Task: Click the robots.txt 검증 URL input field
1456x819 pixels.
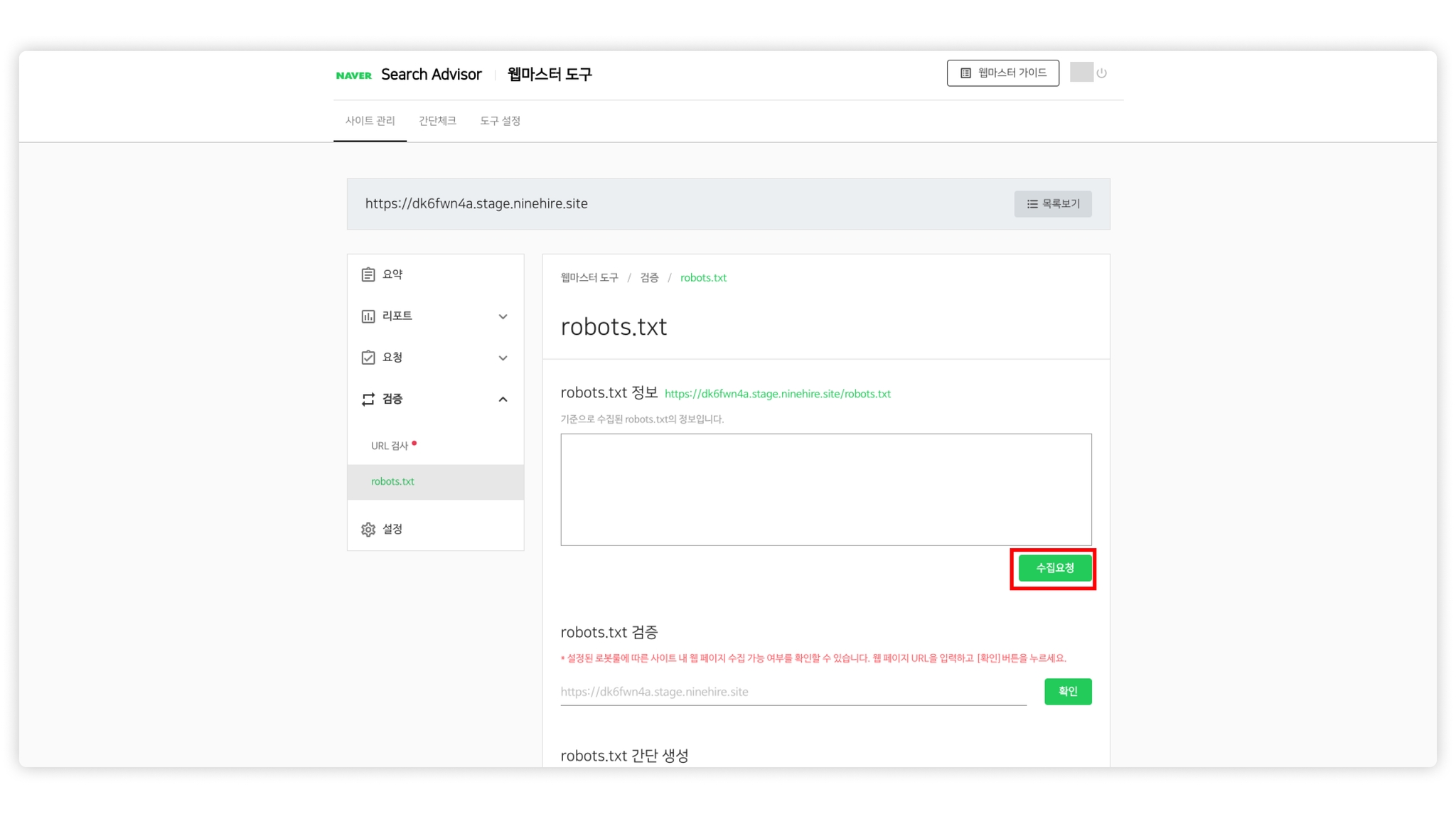Action: point(793,692)
